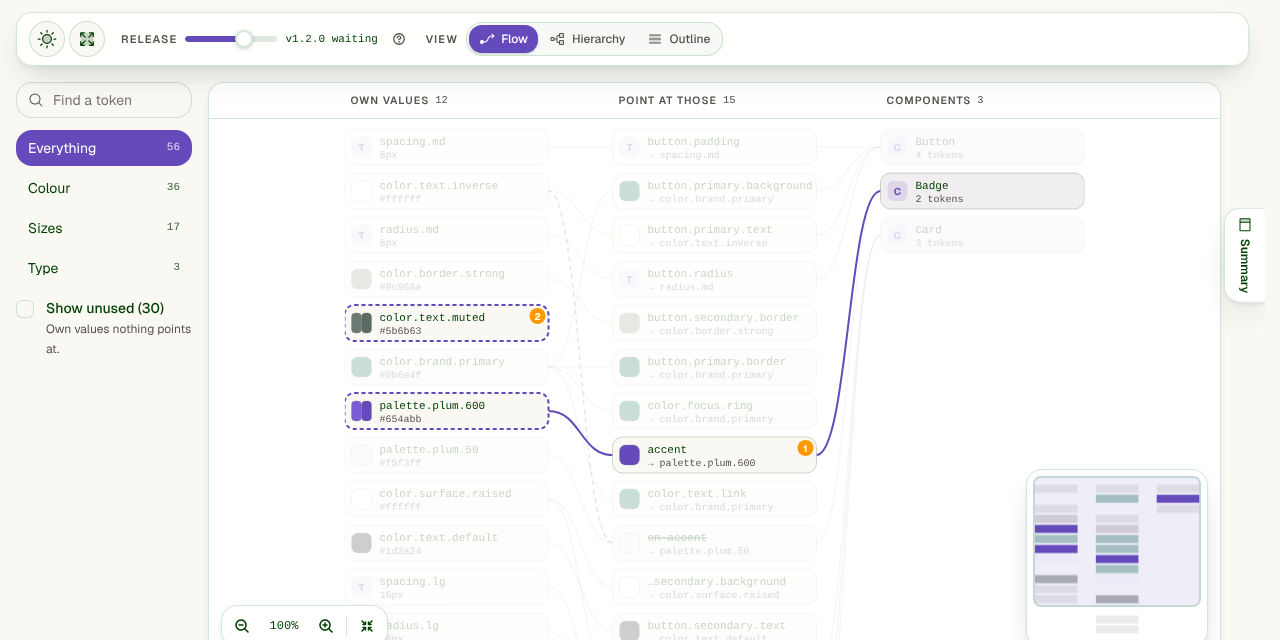Image resolution: width=1280 pixels, height=640 pixels.
Task: Click the C icon on Badge component
Action: (x=898, y=191)
